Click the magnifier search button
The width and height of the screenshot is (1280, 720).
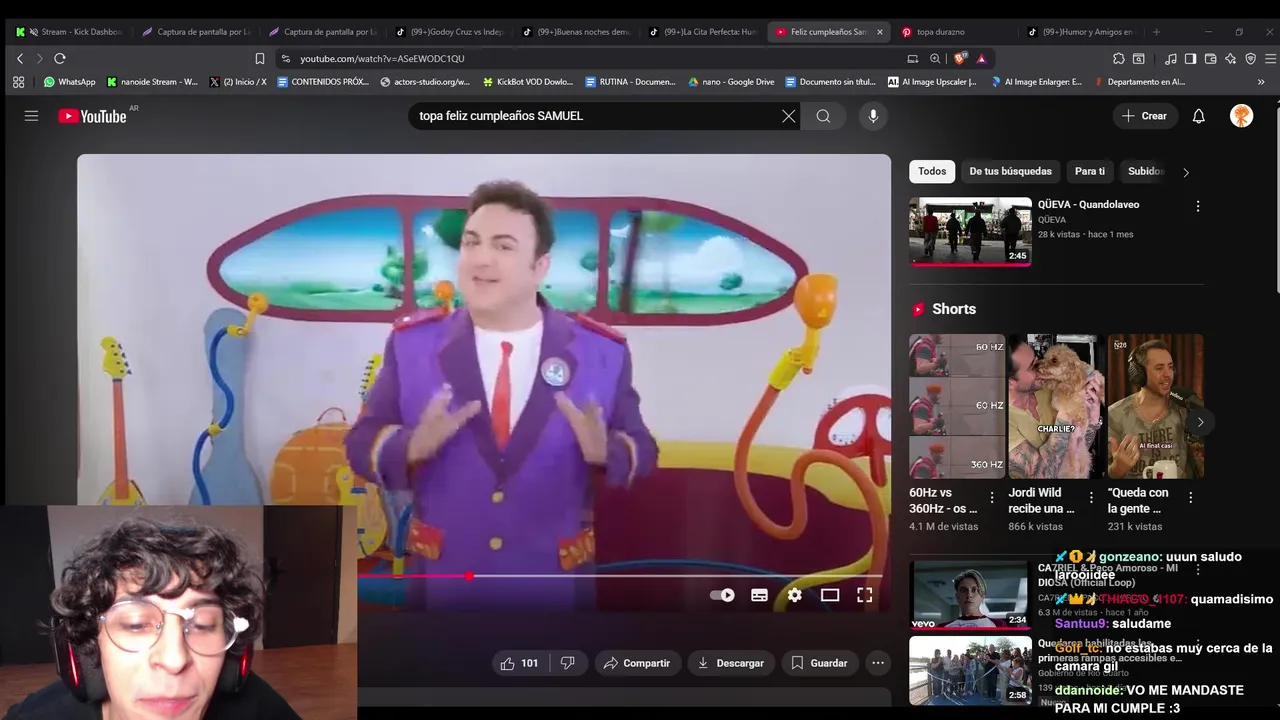pos(823,116)
